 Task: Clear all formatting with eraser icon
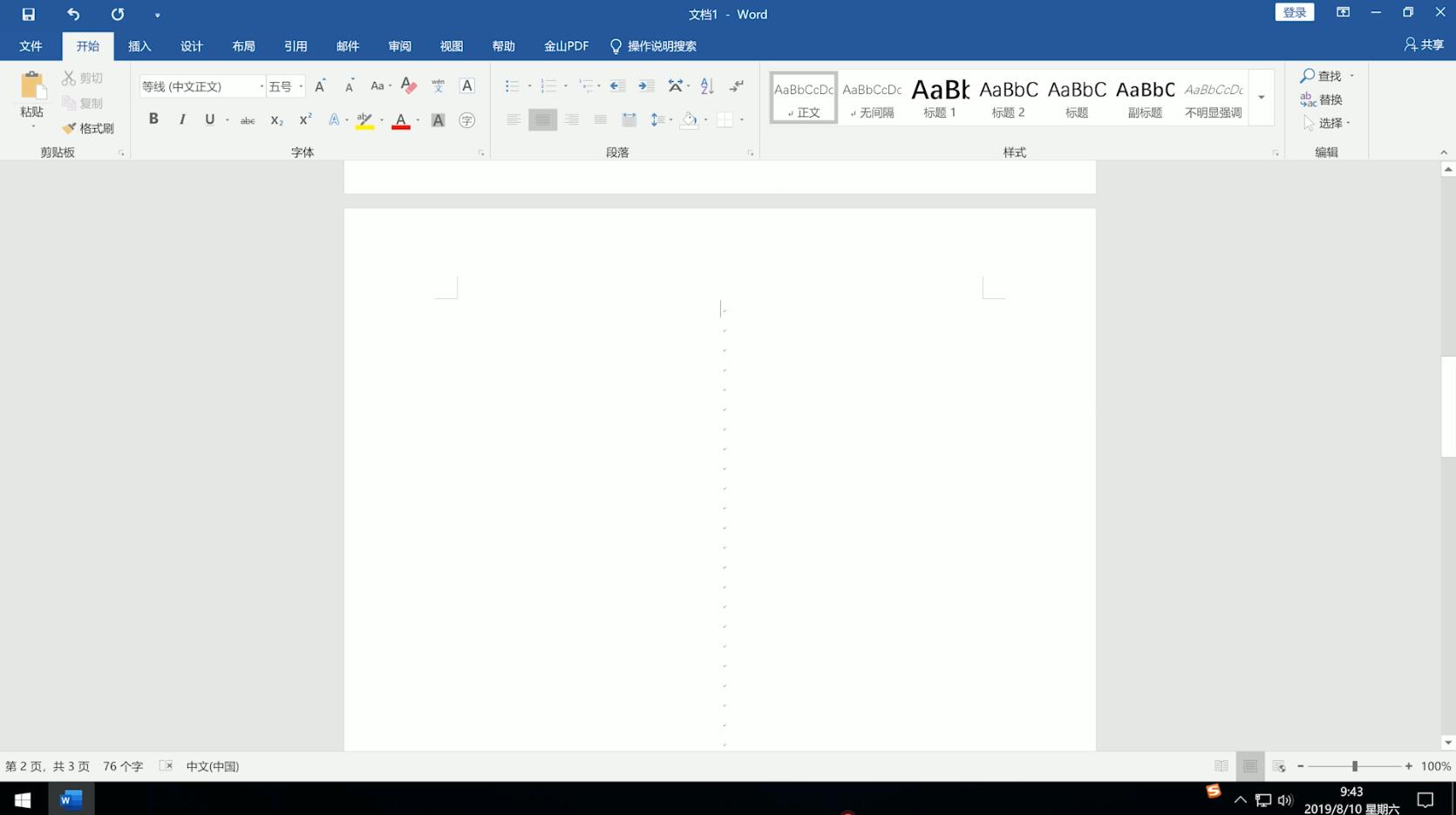(408, 85)
